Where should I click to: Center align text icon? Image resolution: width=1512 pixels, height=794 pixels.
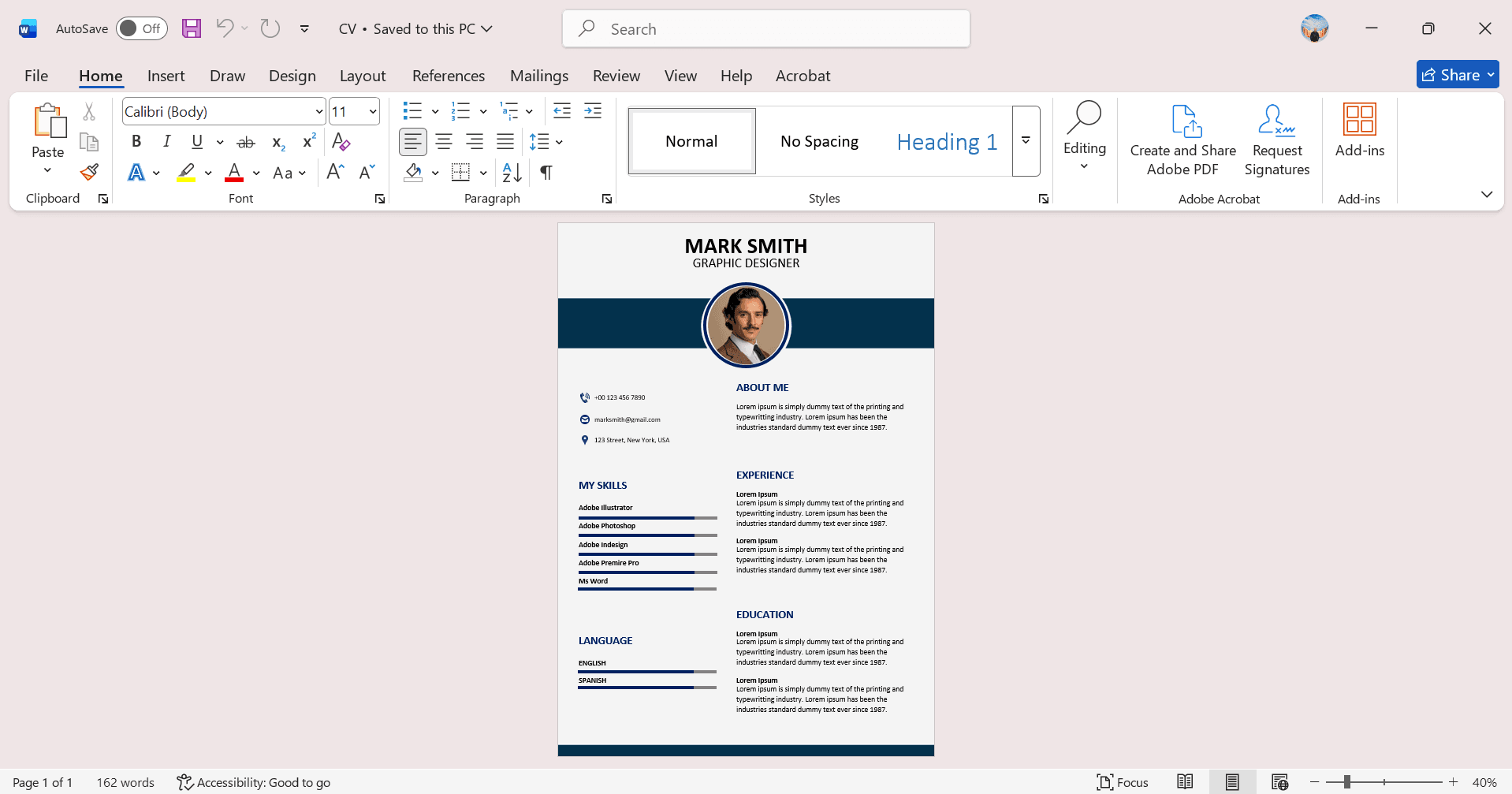coord(444,142)
